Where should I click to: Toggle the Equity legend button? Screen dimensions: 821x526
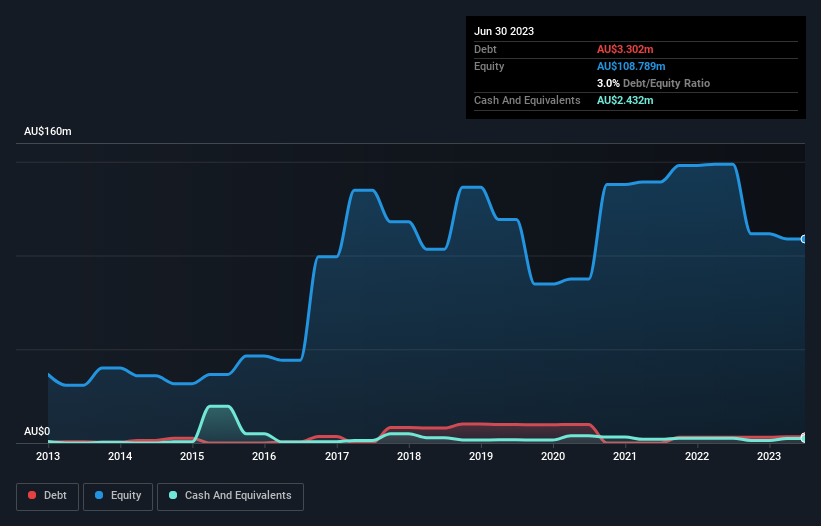[118, 496]
